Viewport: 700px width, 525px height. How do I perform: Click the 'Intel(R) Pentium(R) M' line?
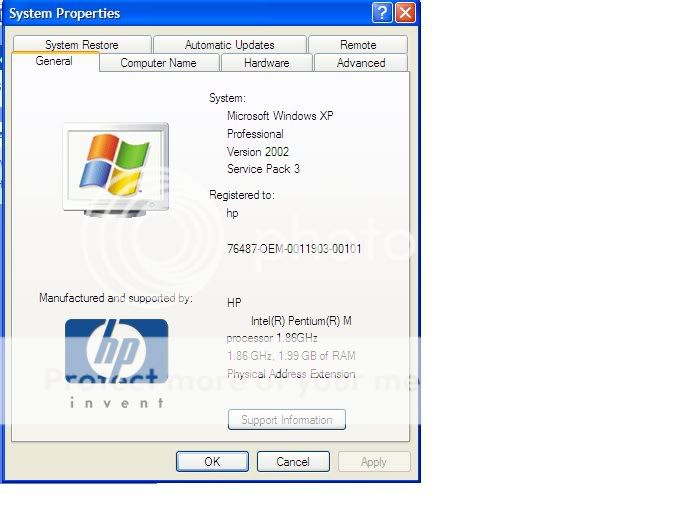(x=301, y=321)
